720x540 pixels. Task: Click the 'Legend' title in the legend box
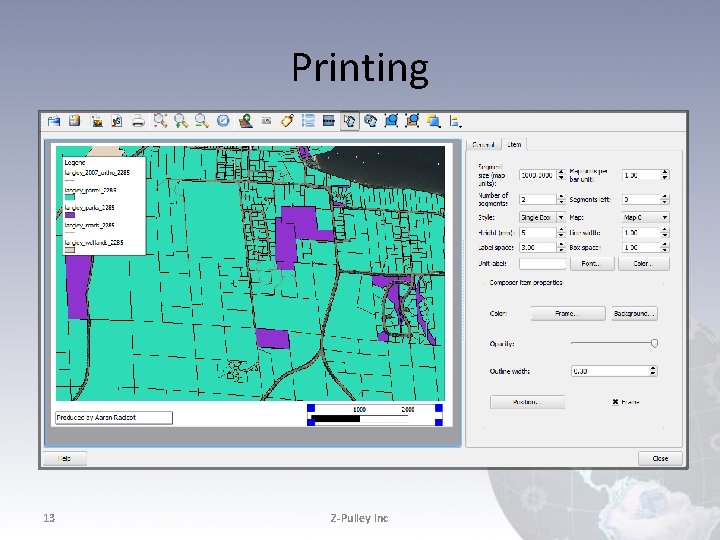pos(75,162)
